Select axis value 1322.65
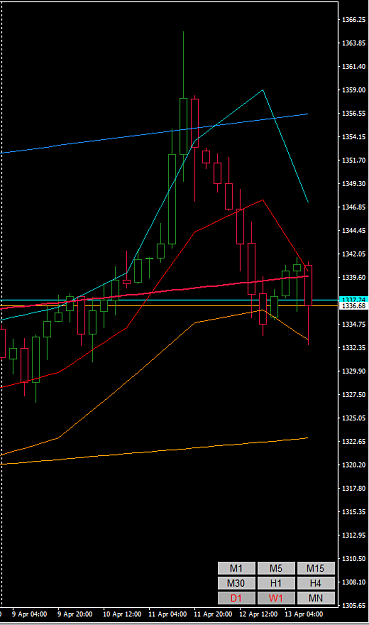Viewport: 369px width, 625px height. tap(354, 441)
